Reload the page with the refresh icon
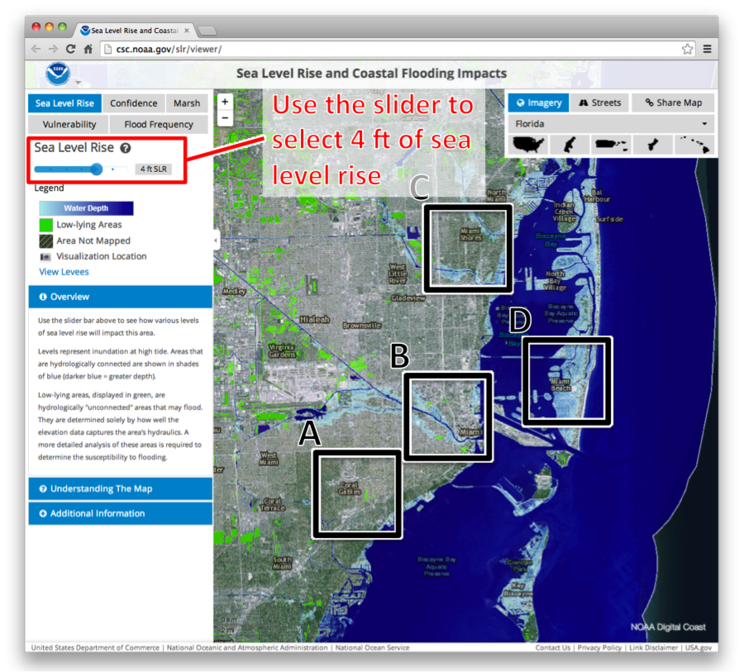 71,49
